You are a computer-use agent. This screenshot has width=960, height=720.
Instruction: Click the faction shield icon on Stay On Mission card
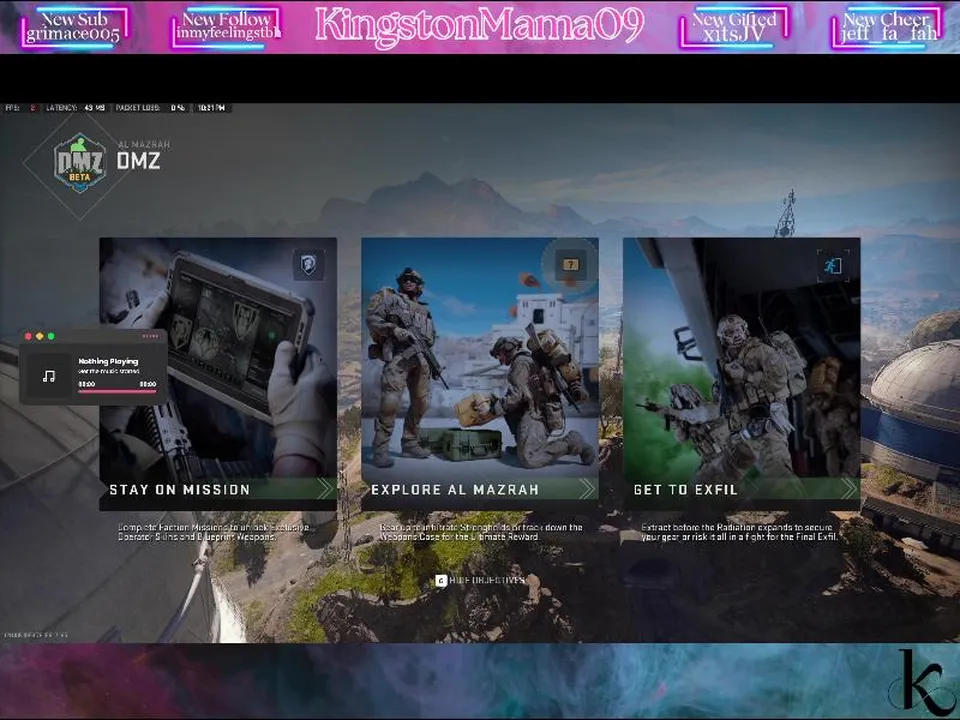pos(309,264)
